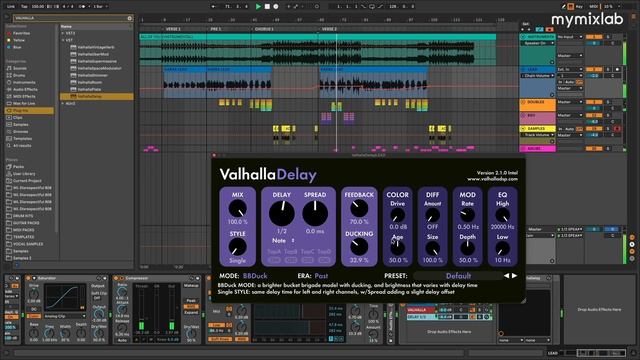Open the Default PRESET menu
Image resolution: width=640 pixels, height=360 pixels.
[x=458, y=276]
